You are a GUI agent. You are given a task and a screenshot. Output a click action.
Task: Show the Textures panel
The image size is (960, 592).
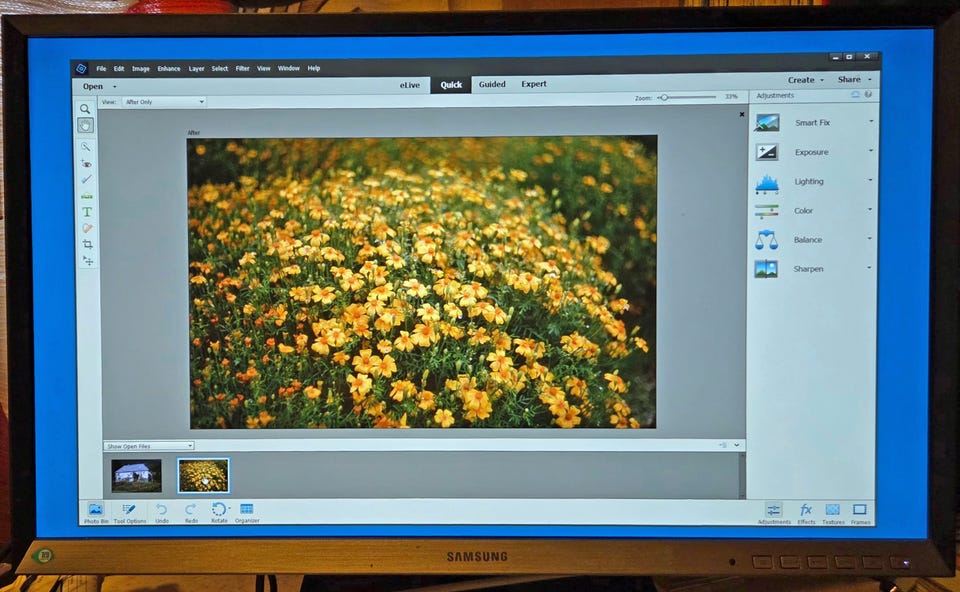pyautogui.click(x=833, y=513)
